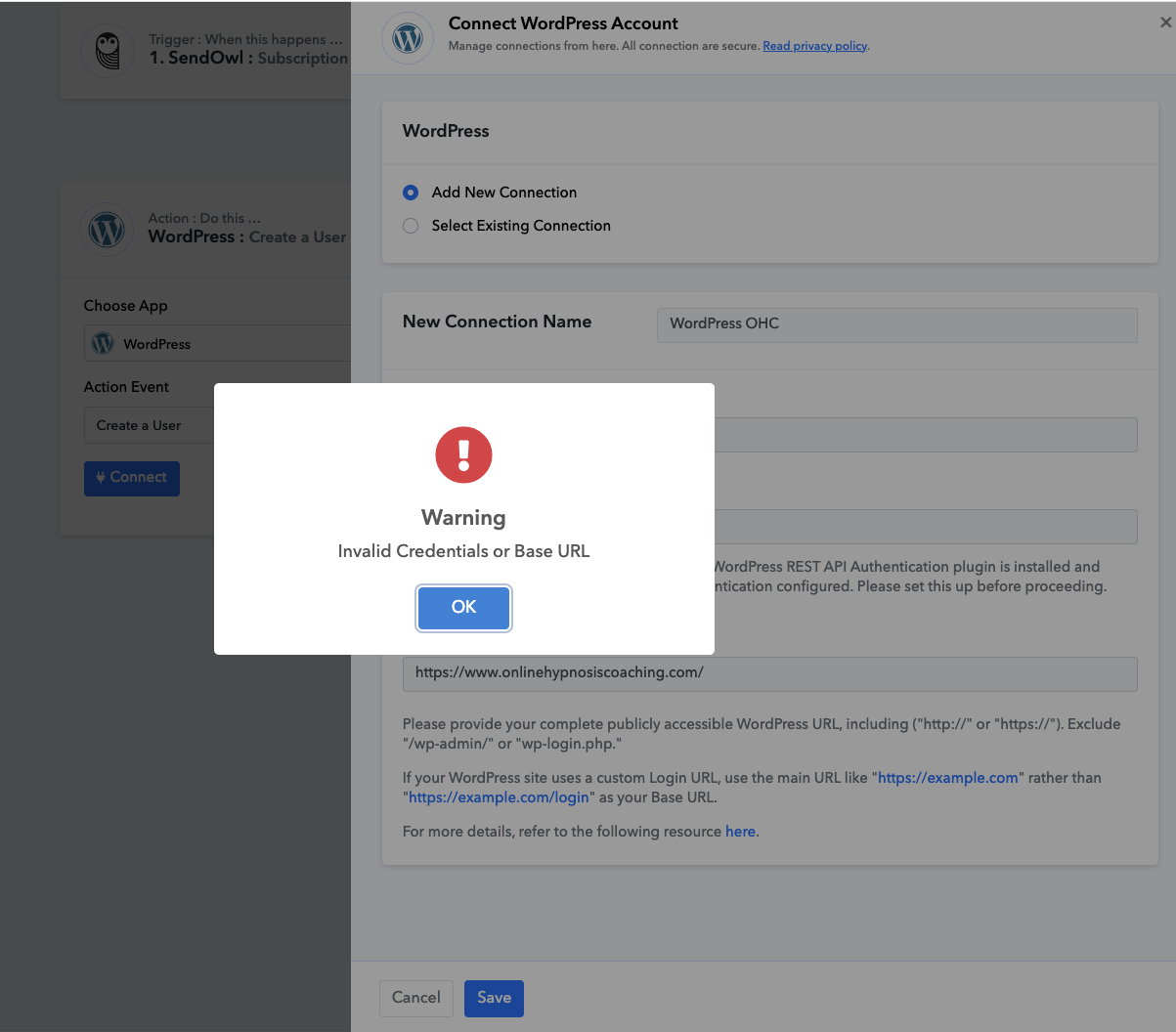This screenshot has width=1176, height=1032.
Task: Open the Action Event Create a User dropdown
Action: (150, 425)
